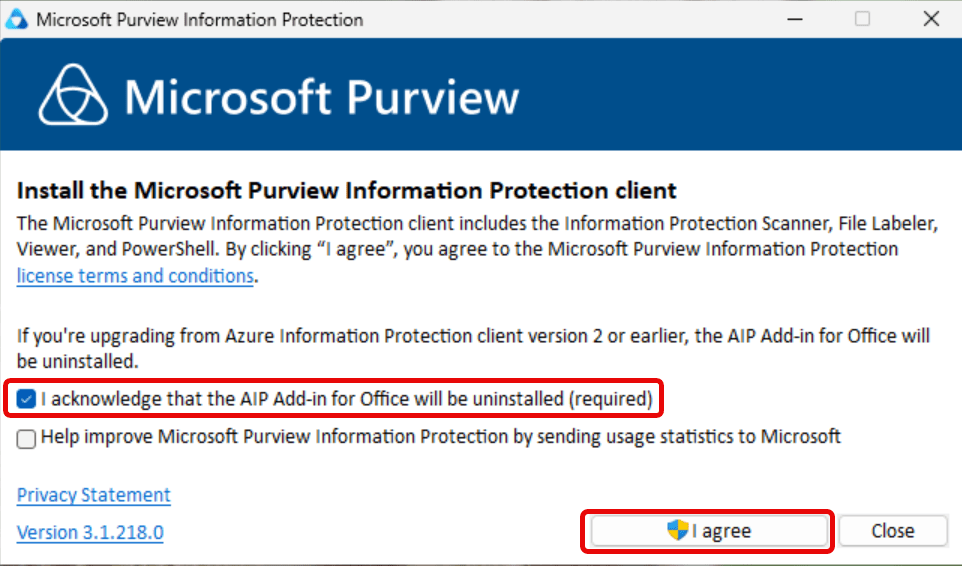The image size is (962, 566).
Task: Click the 'Help improve Microsoft Purview' label text
Action: tap(440, 436)
